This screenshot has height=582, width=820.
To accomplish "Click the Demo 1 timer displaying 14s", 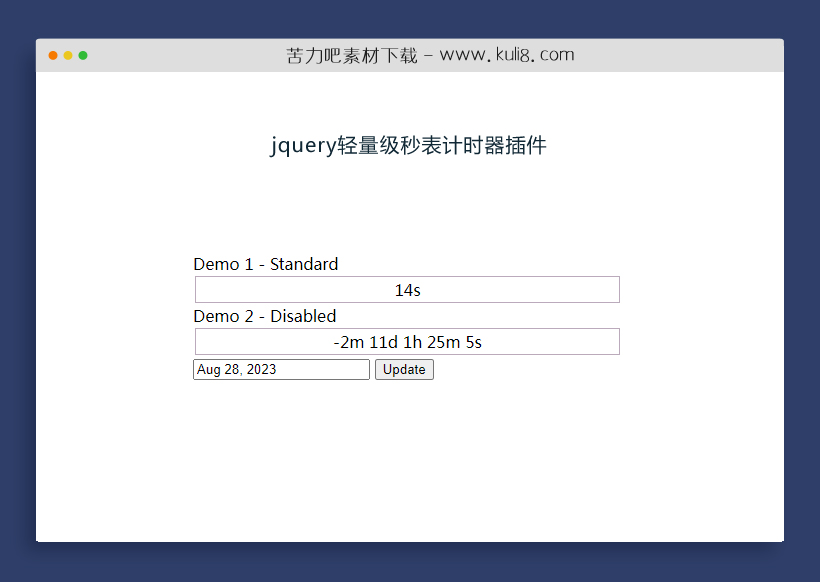I will (407, 289).
